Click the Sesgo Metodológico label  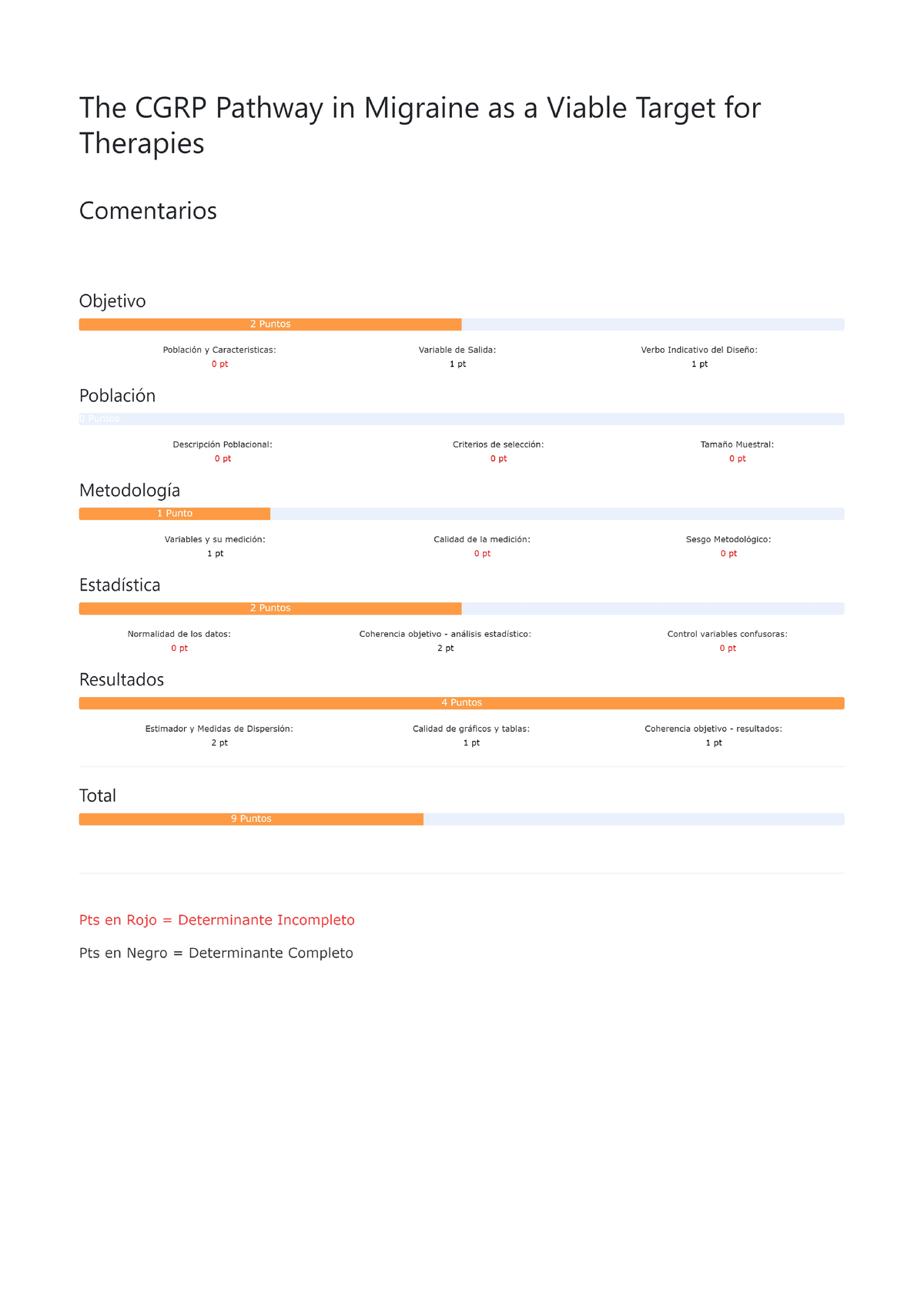728,539
